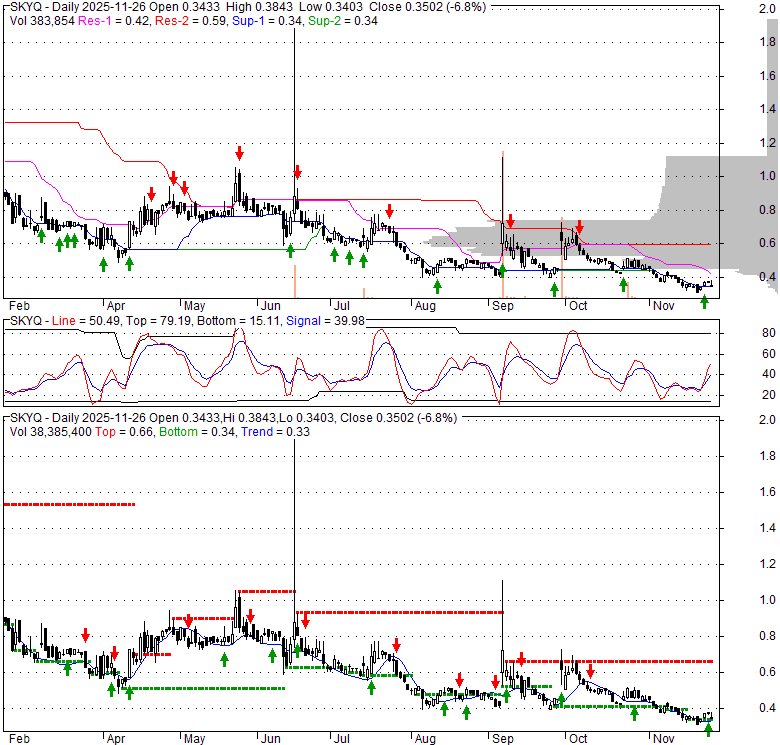Click the Top = 0.66 label in bottom chart
780x745 pixels.
(124, 432)
